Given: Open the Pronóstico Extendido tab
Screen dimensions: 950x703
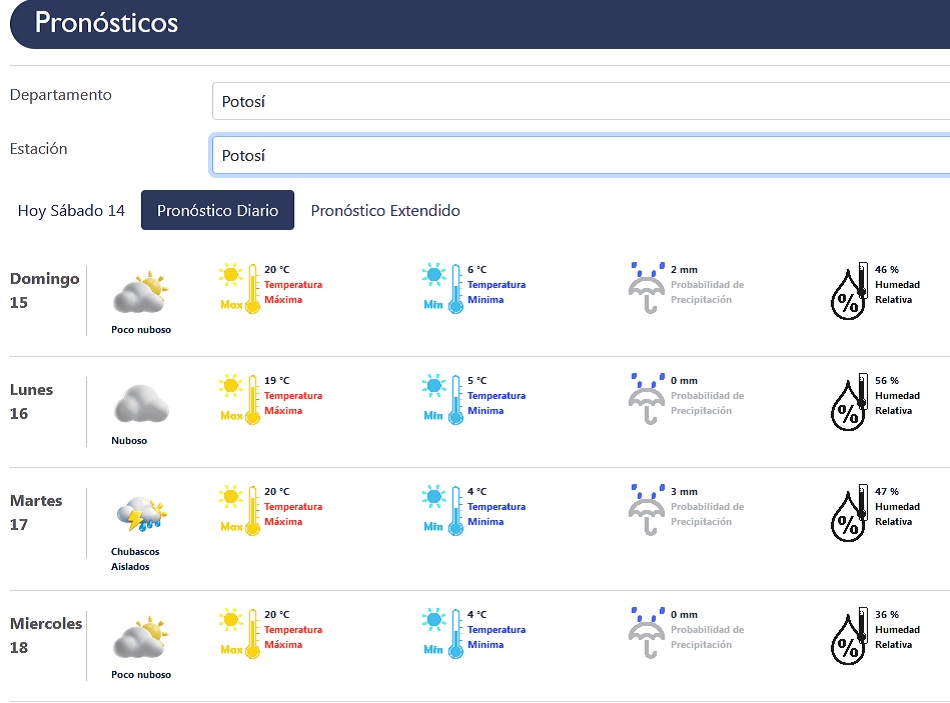Looking at the screenshot, I should 385,211.
